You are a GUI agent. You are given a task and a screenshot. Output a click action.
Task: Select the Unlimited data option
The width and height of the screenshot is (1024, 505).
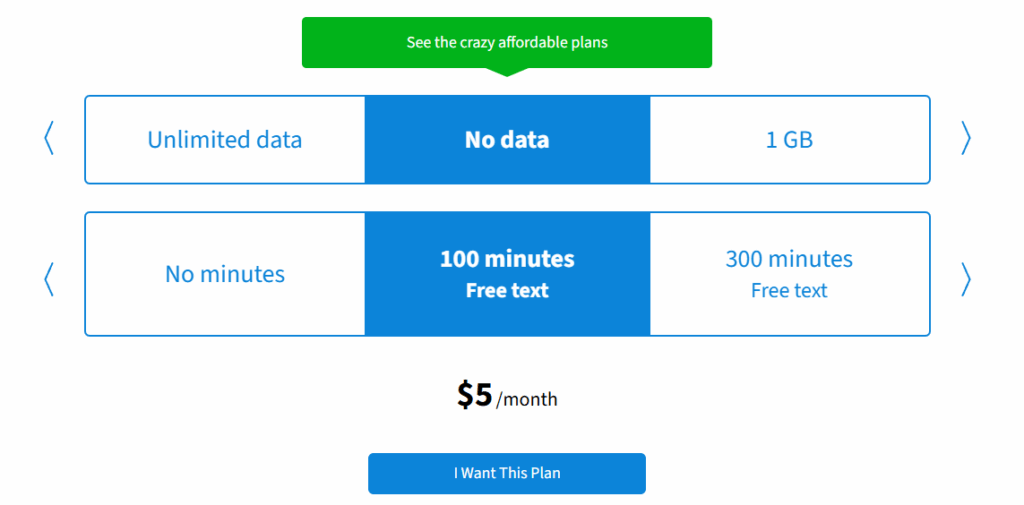[224, 140]
